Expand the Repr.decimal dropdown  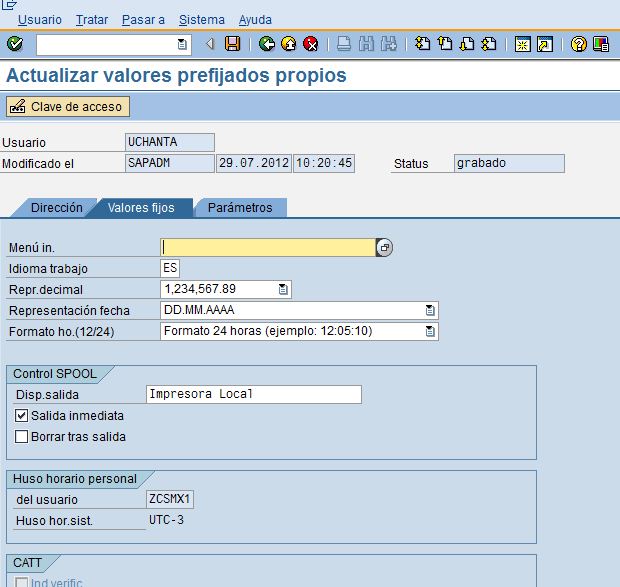(x=283, y=289)
